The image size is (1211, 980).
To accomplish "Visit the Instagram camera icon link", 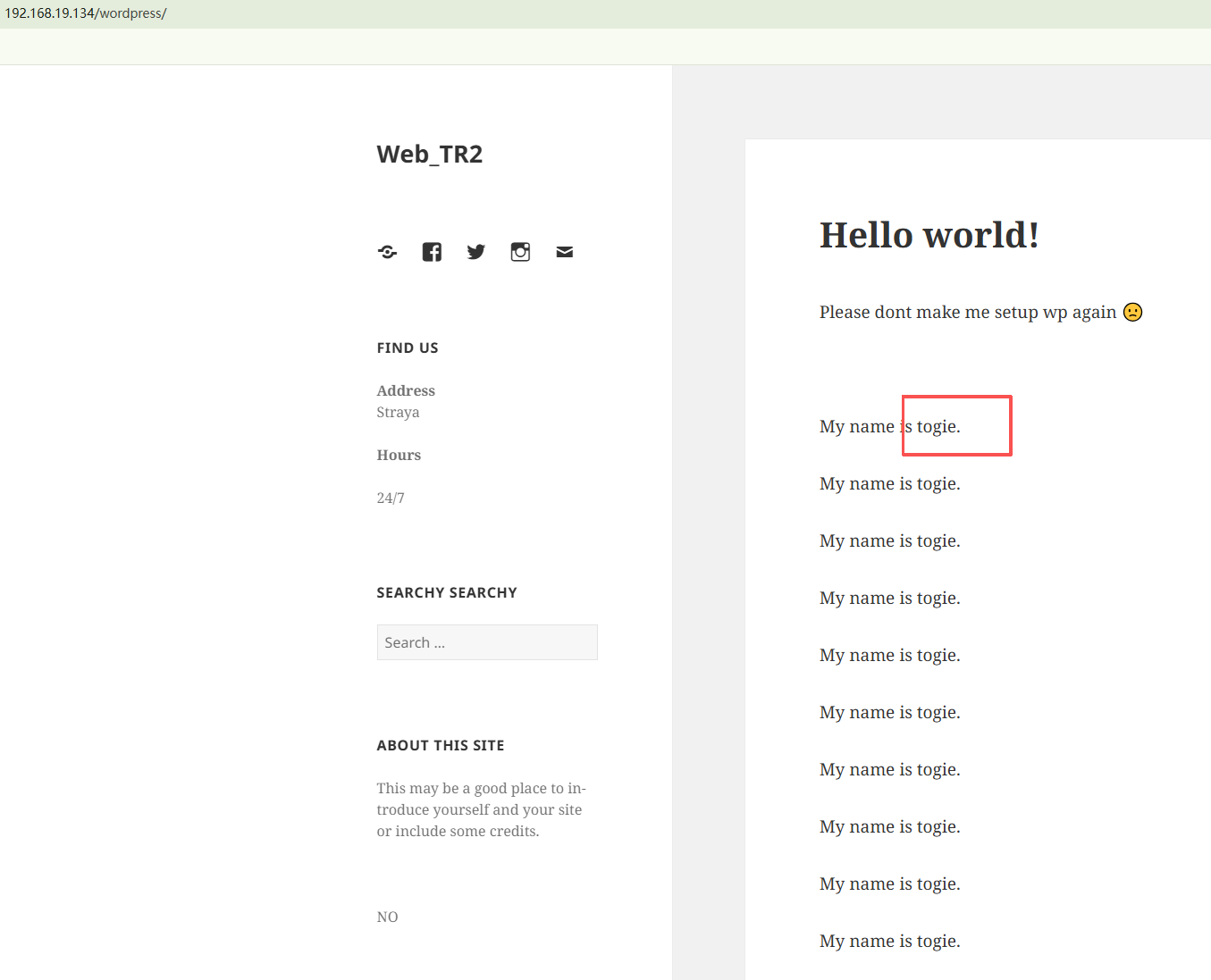I will [x=520, y=252].
